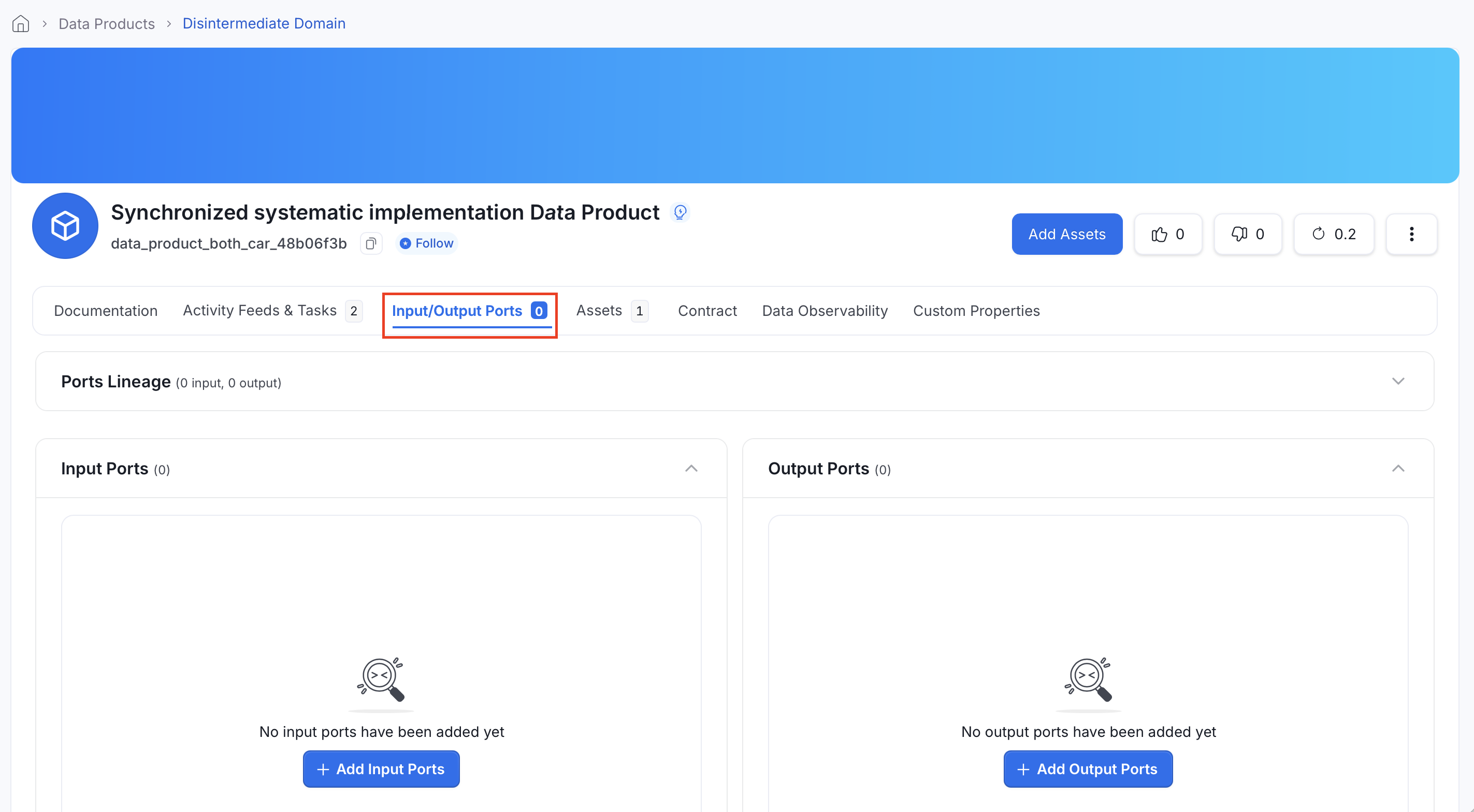Screen dimensions: 1474x812
Task: Click 'No output ports have been added yet'
Action: coord(1088,732)
